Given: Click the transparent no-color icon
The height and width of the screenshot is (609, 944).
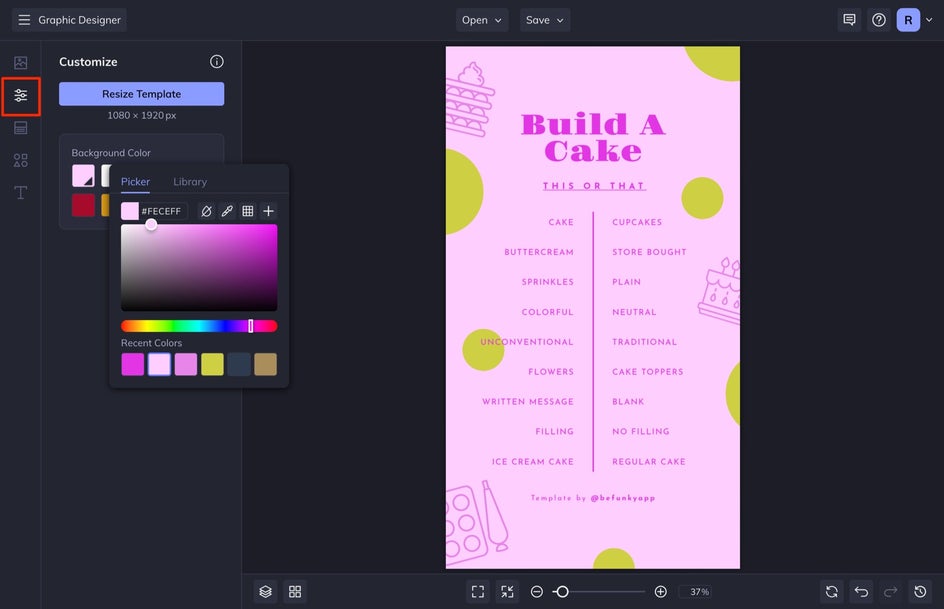Looking at the screenshot, I should pos(206,211).
